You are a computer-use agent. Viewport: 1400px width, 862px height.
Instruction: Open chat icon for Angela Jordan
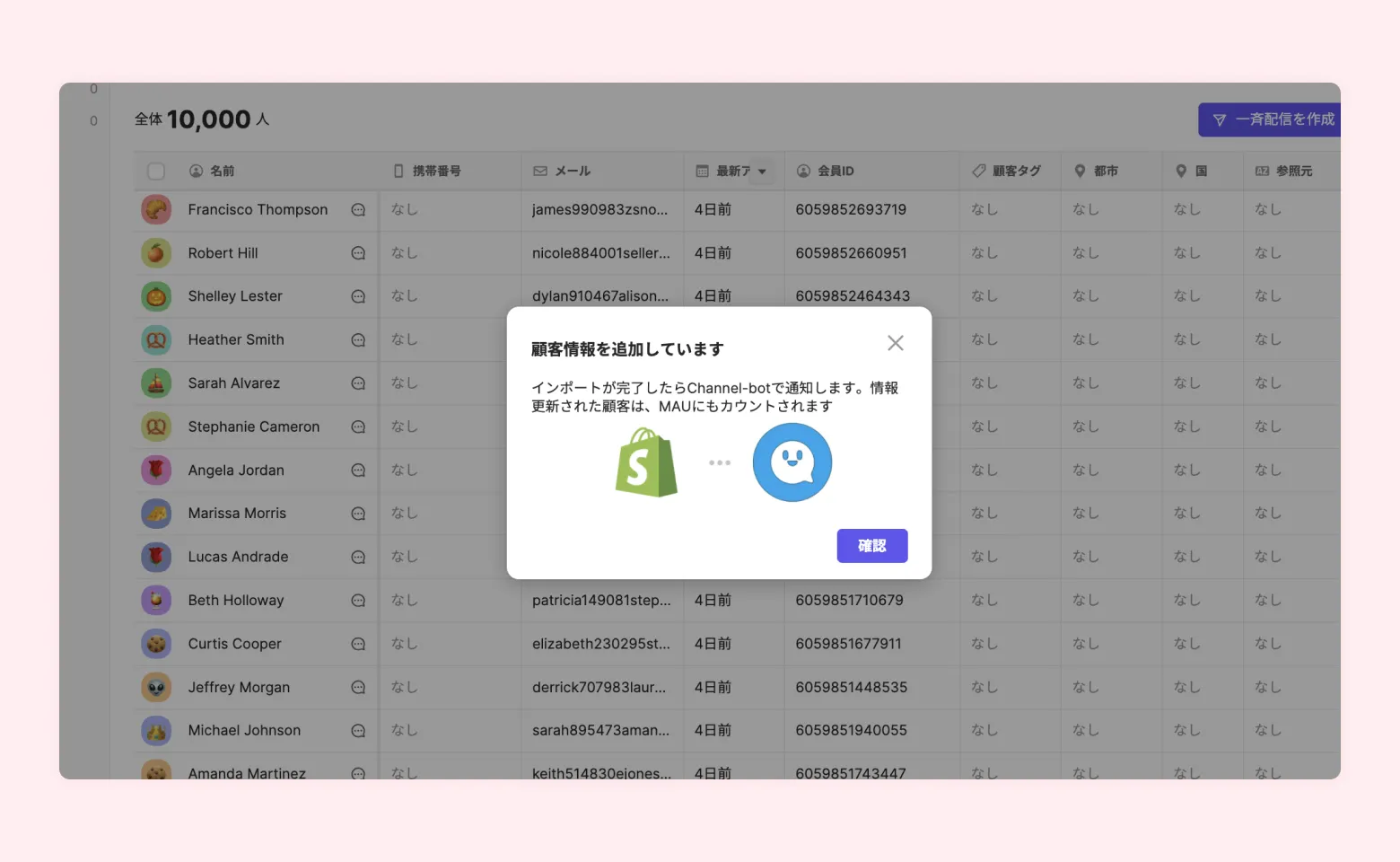point(358,471)
